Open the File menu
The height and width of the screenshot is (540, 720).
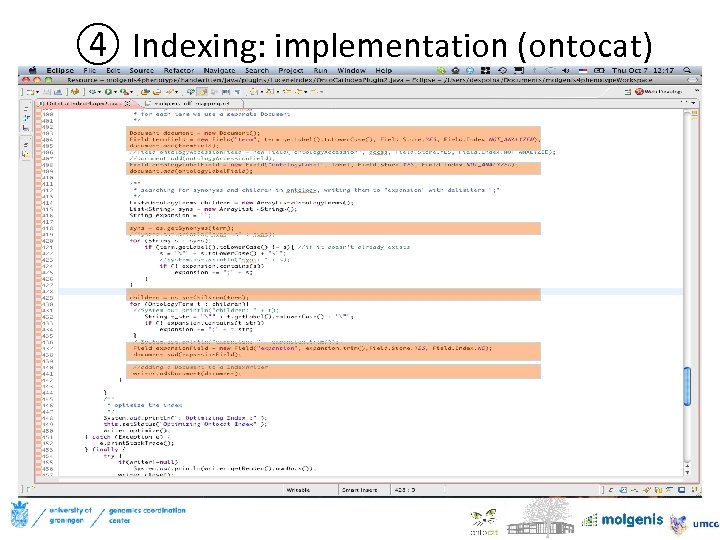point(90,70)
